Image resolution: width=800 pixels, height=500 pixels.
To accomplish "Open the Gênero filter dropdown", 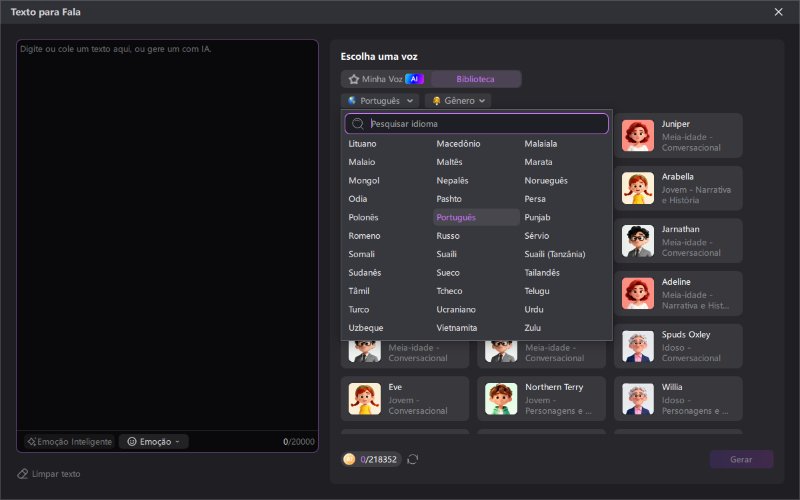I will [x=458, y=101].
